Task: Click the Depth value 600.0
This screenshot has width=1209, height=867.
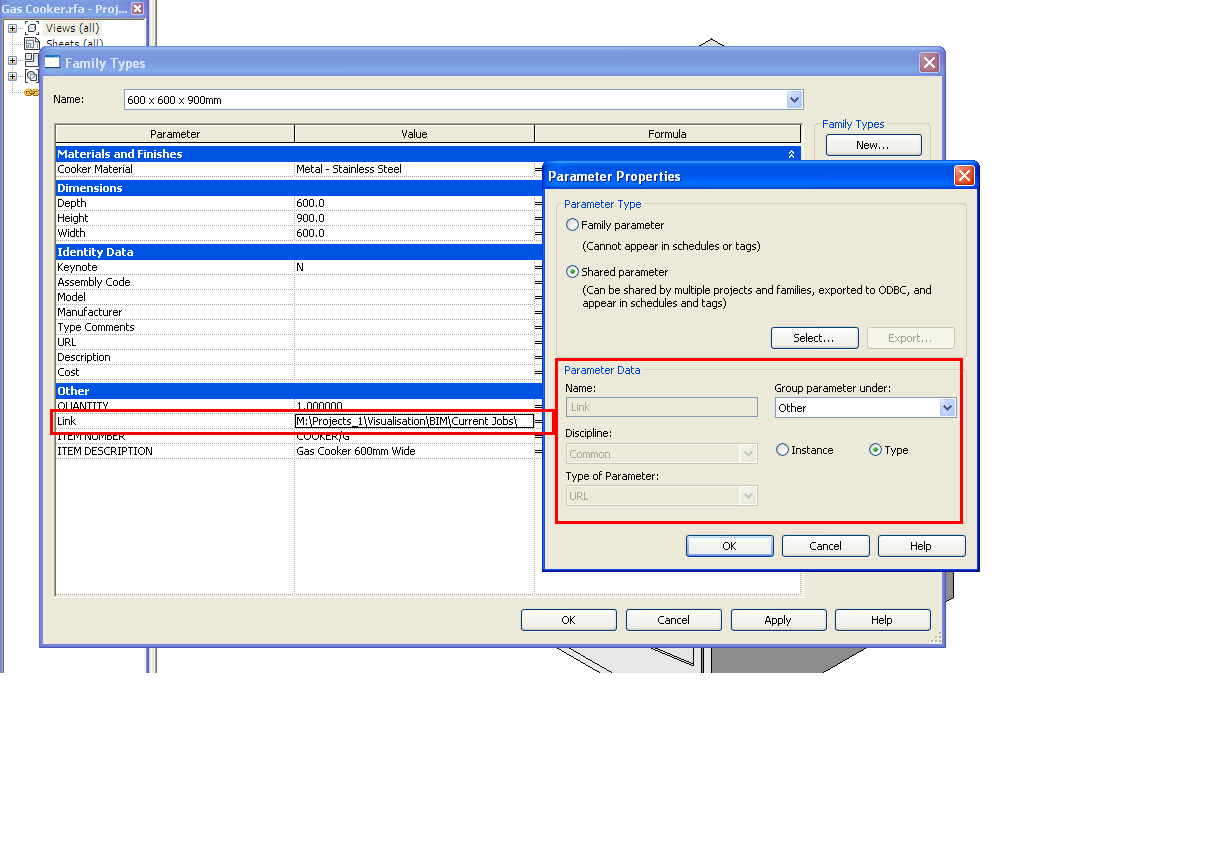Action: (414, 203)
